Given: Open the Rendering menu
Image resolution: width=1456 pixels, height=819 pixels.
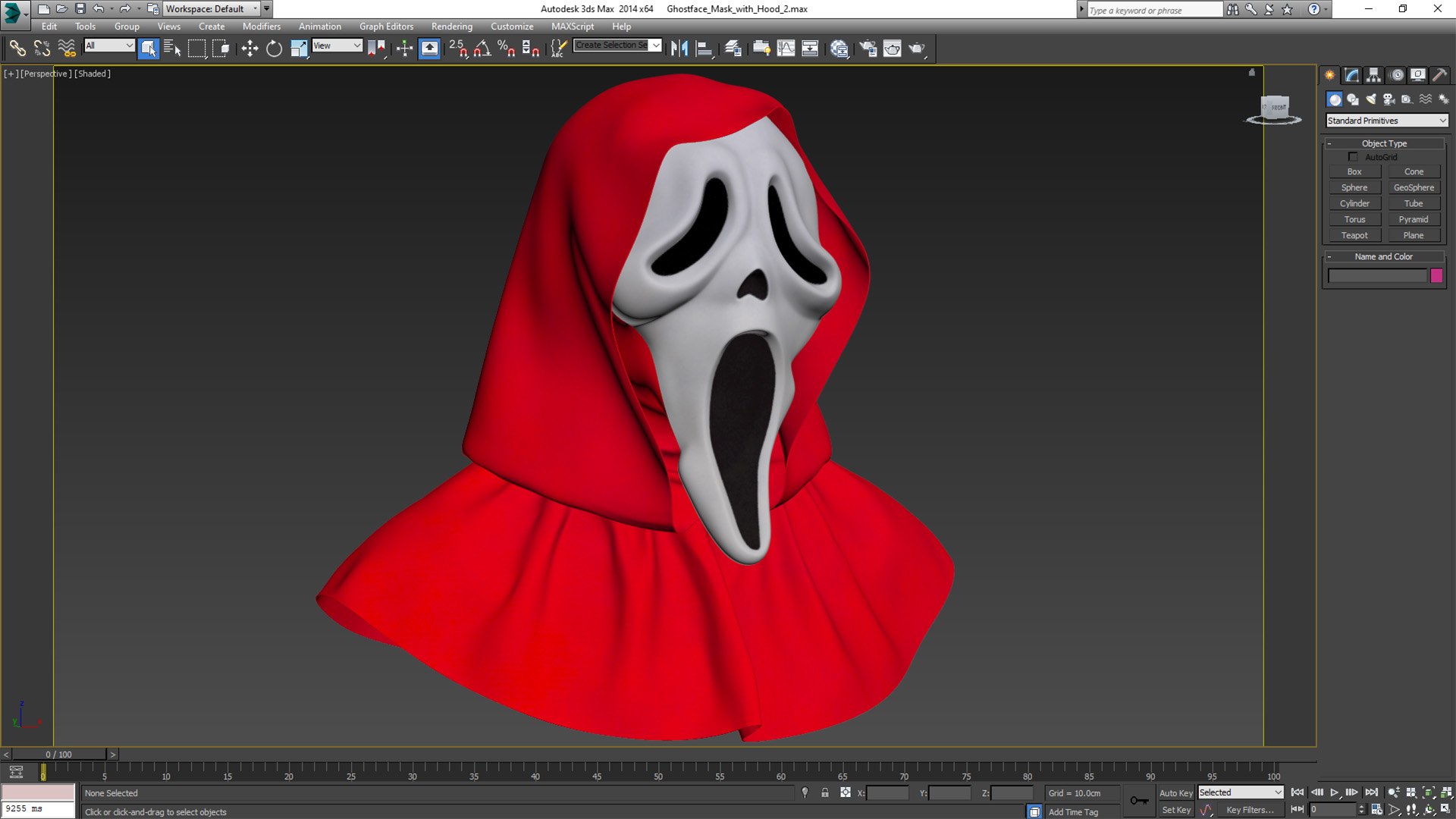Looking at the screenshot, I should pos(452,27).
